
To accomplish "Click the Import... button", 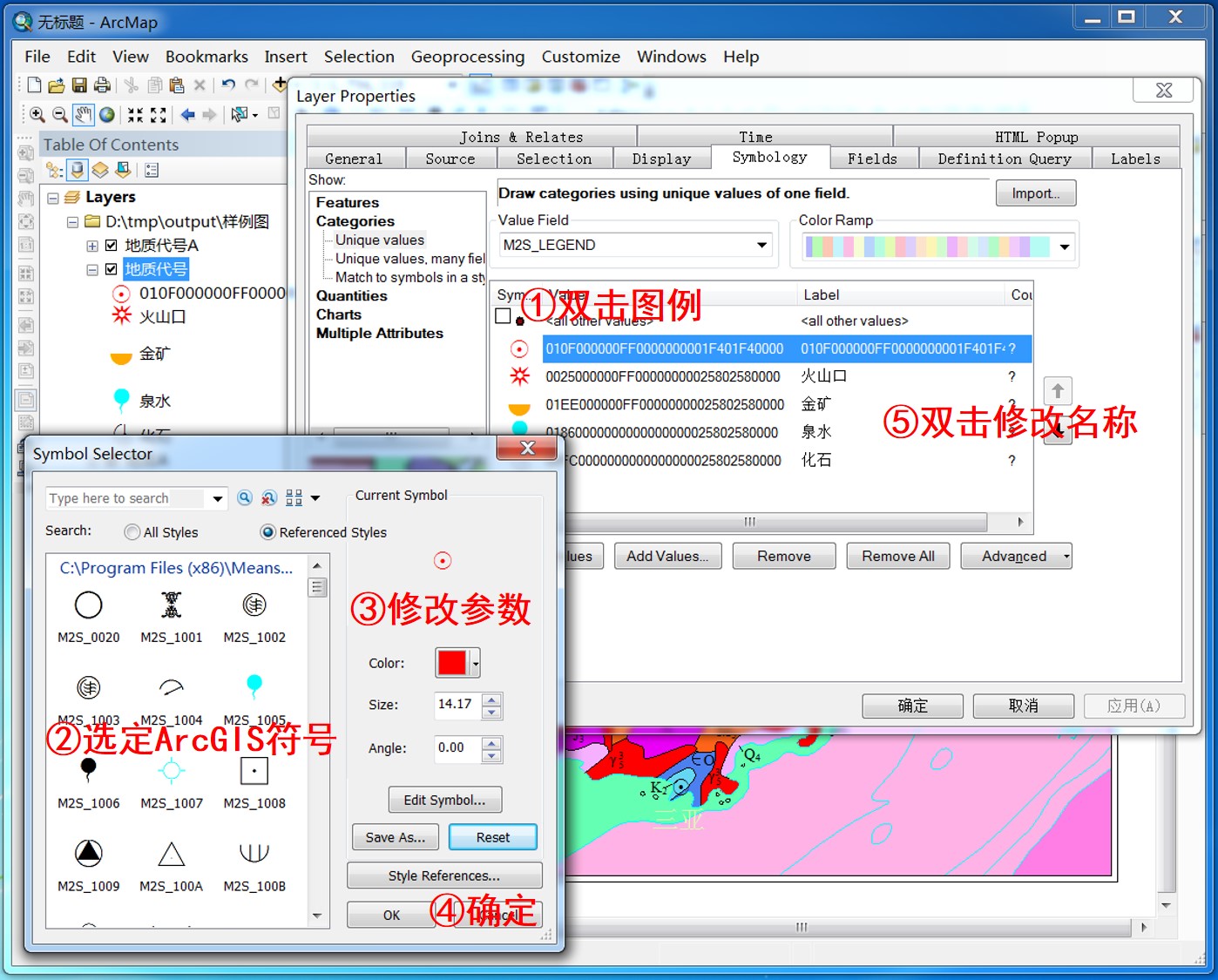I will tap(1036, 193).
